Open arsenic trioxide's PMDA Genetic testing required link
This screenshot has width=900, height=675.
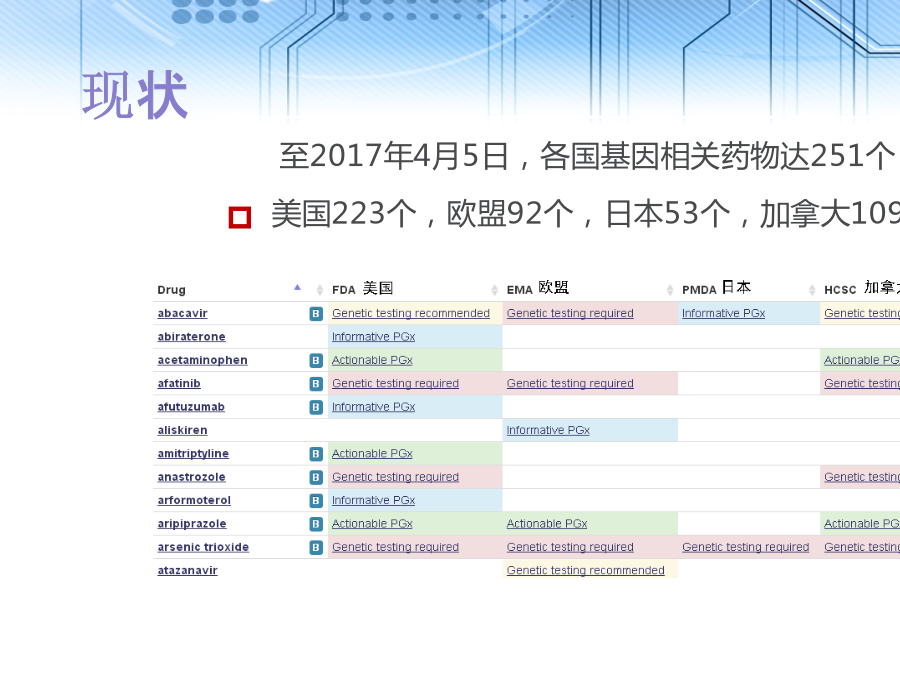pos(746,547)
